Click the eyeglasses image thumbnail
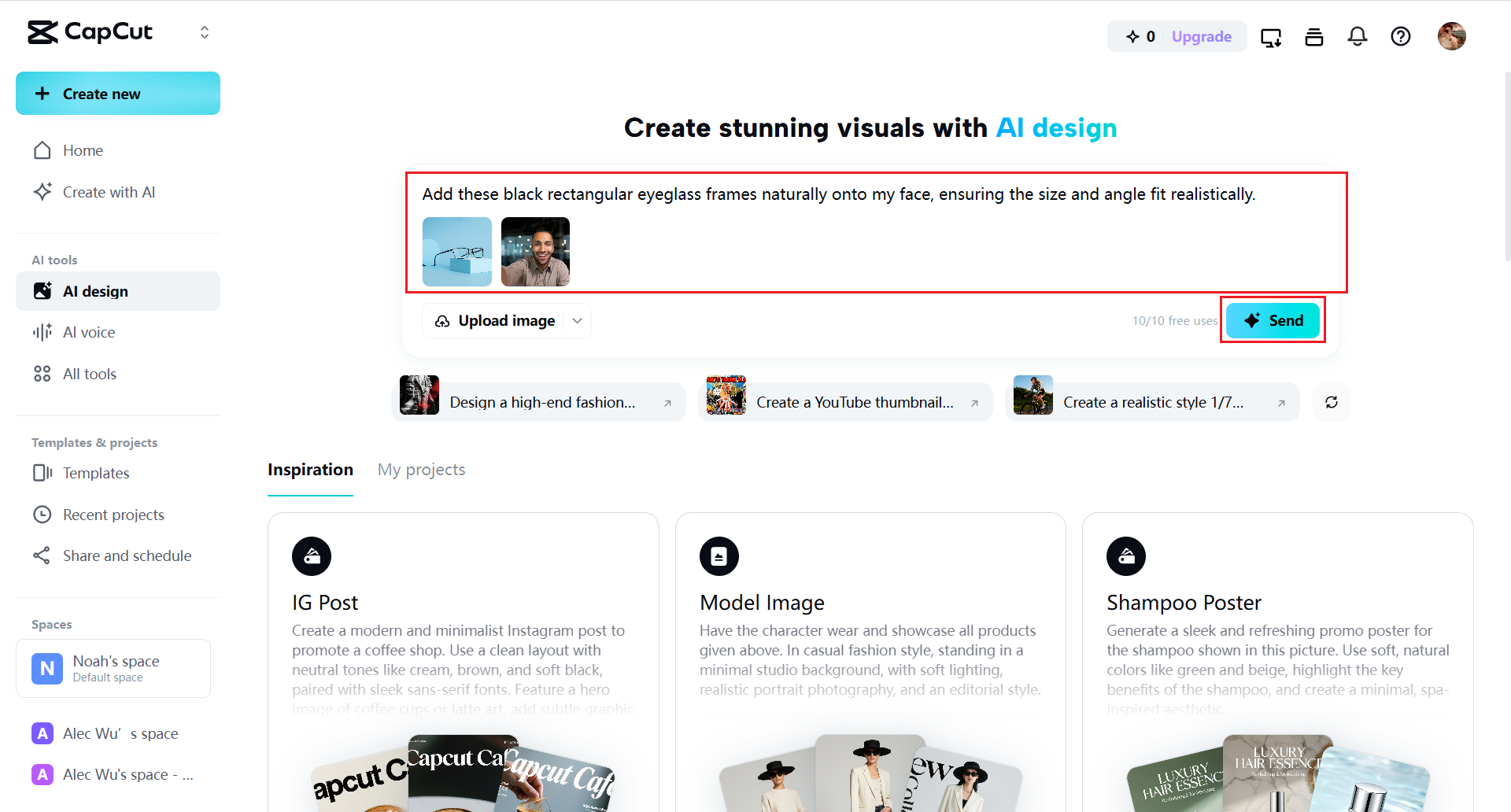The height and width of the screenshot is (812, 1511). (x=457, y=252)
